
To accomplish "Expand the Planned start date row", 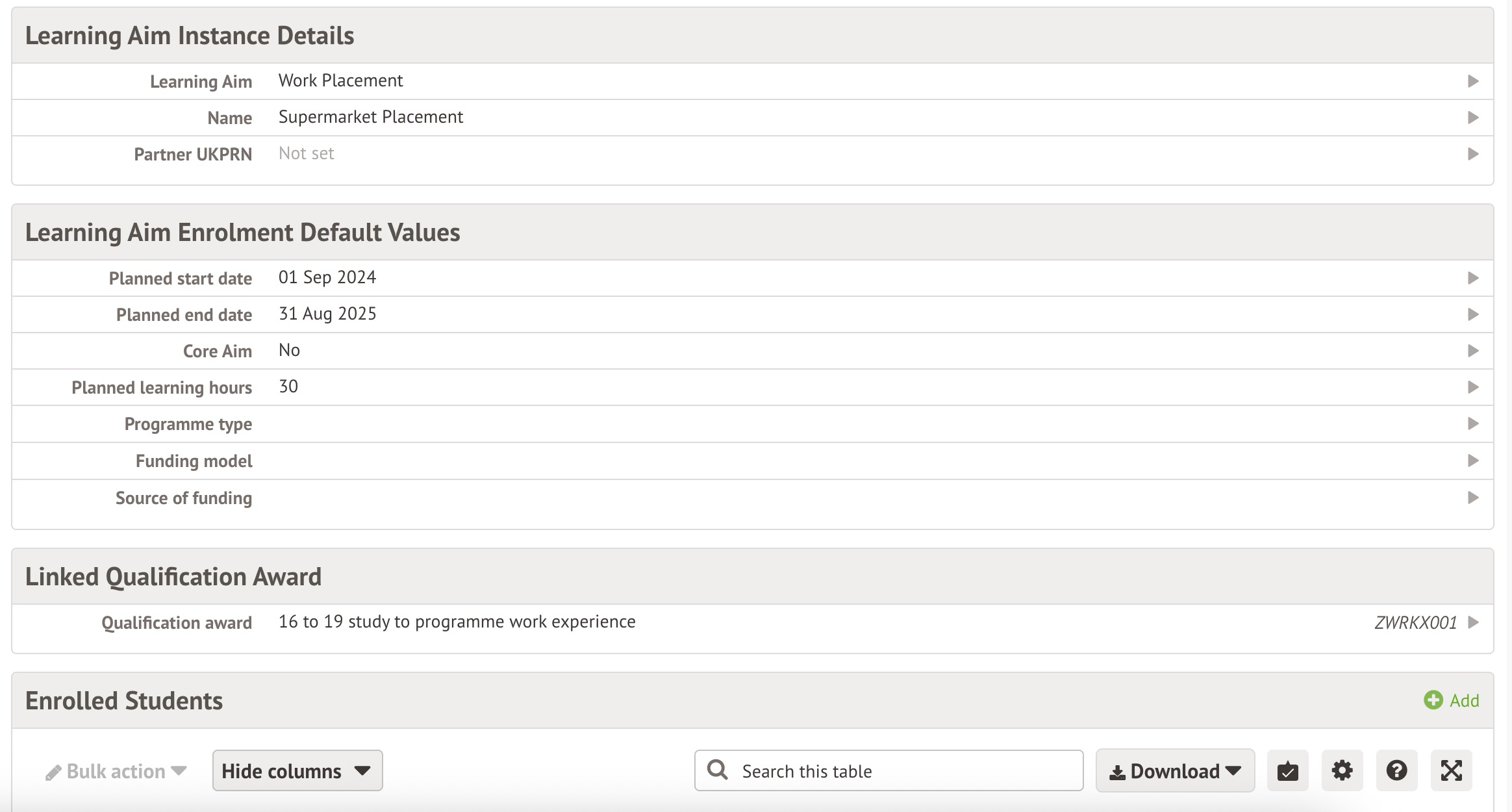I will [x=1473, y=278].
